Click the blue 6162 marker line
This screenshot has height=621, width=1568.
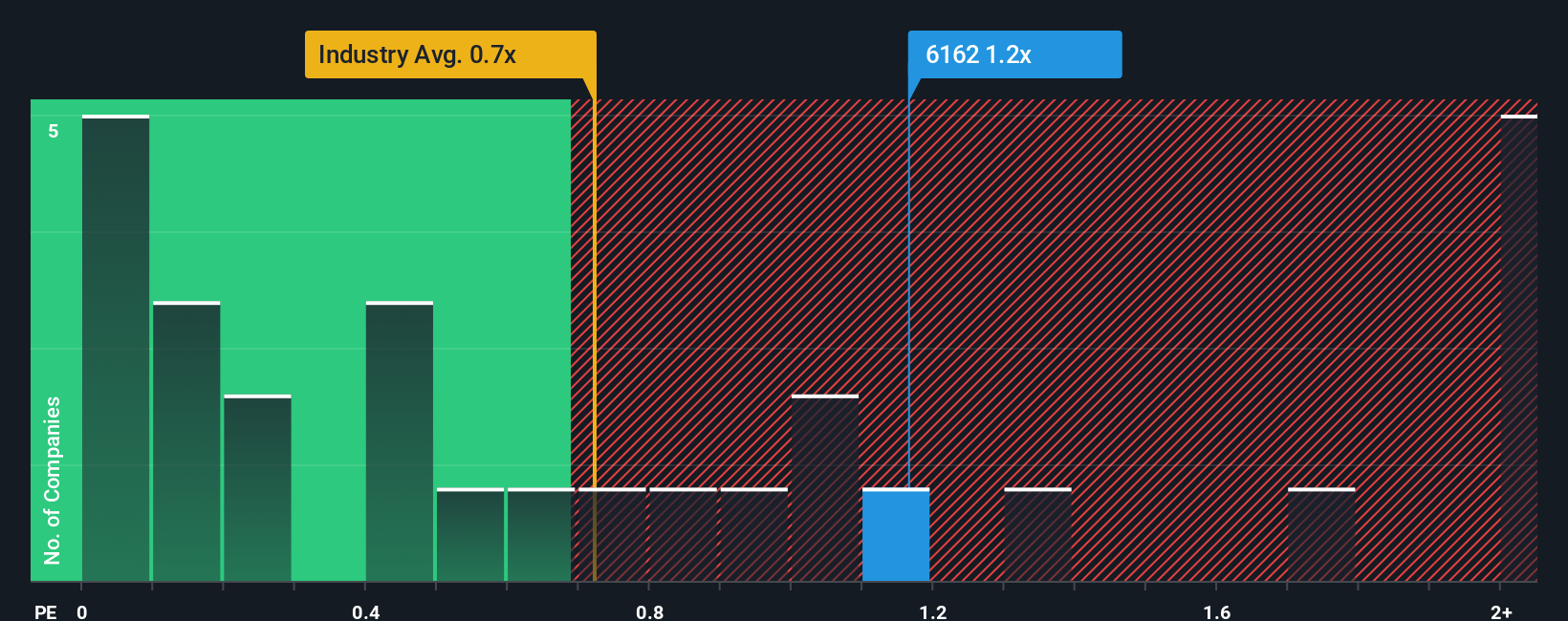coord(908,293)
